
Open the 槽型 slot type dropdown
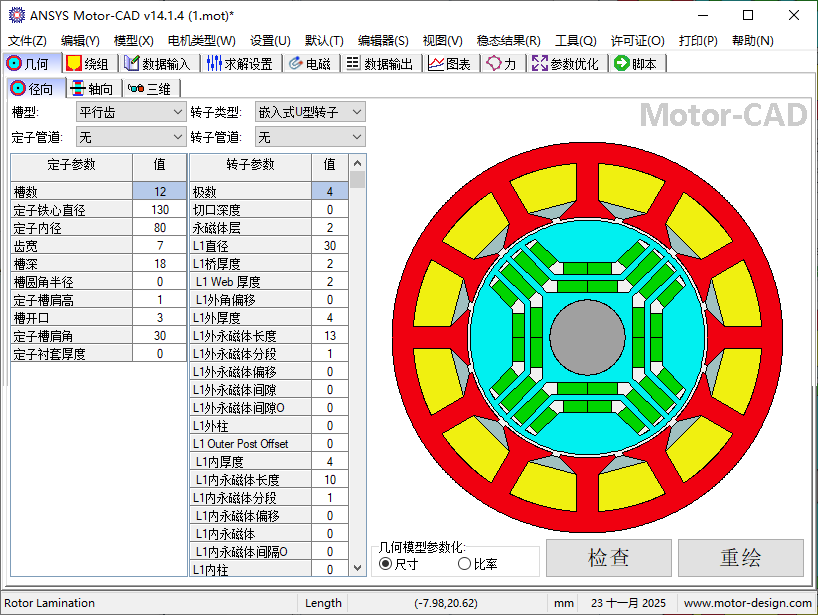(131, 112)
